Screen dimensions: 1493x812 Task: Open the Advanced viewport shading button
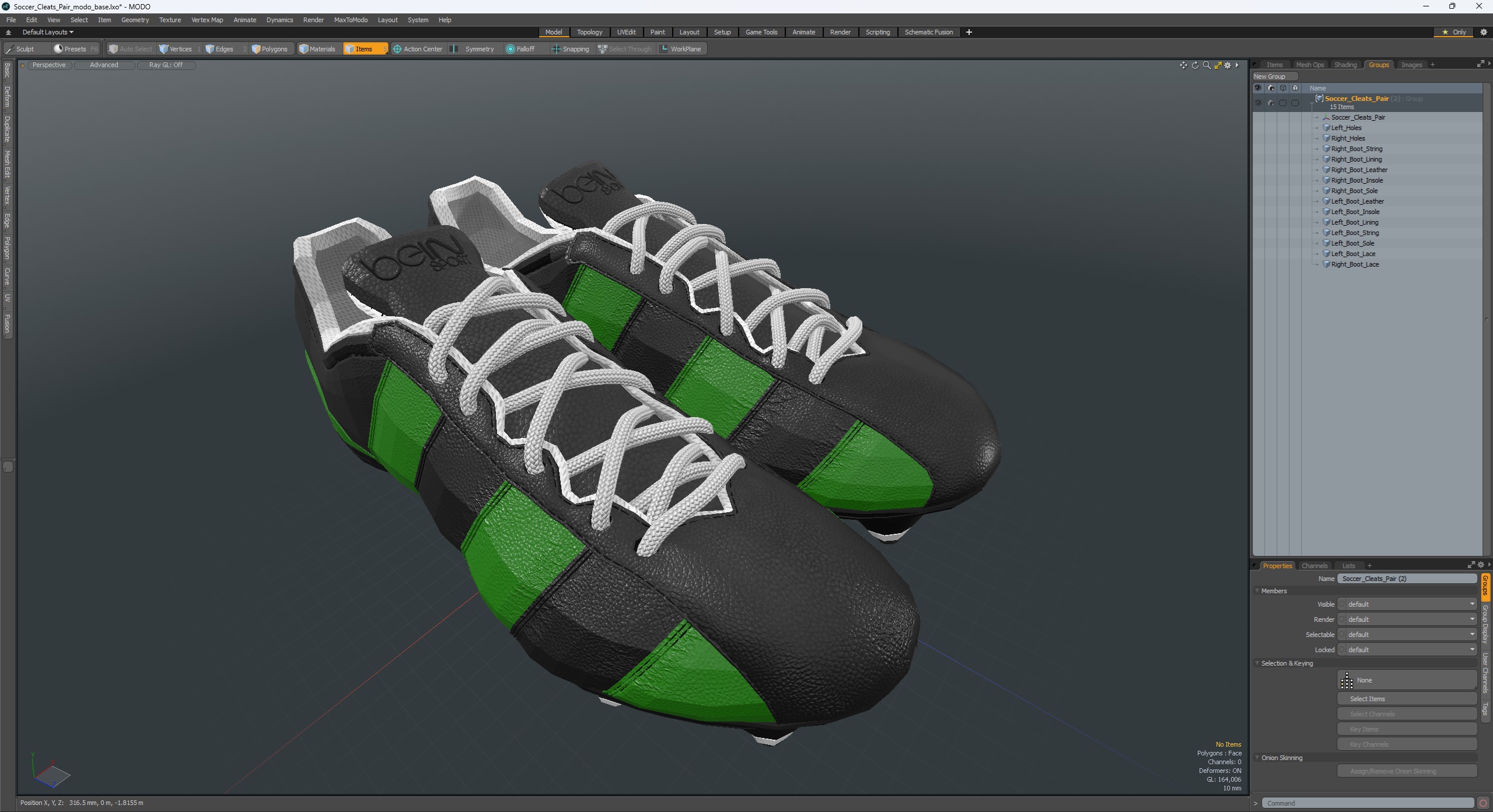click(x=104, y=65)
